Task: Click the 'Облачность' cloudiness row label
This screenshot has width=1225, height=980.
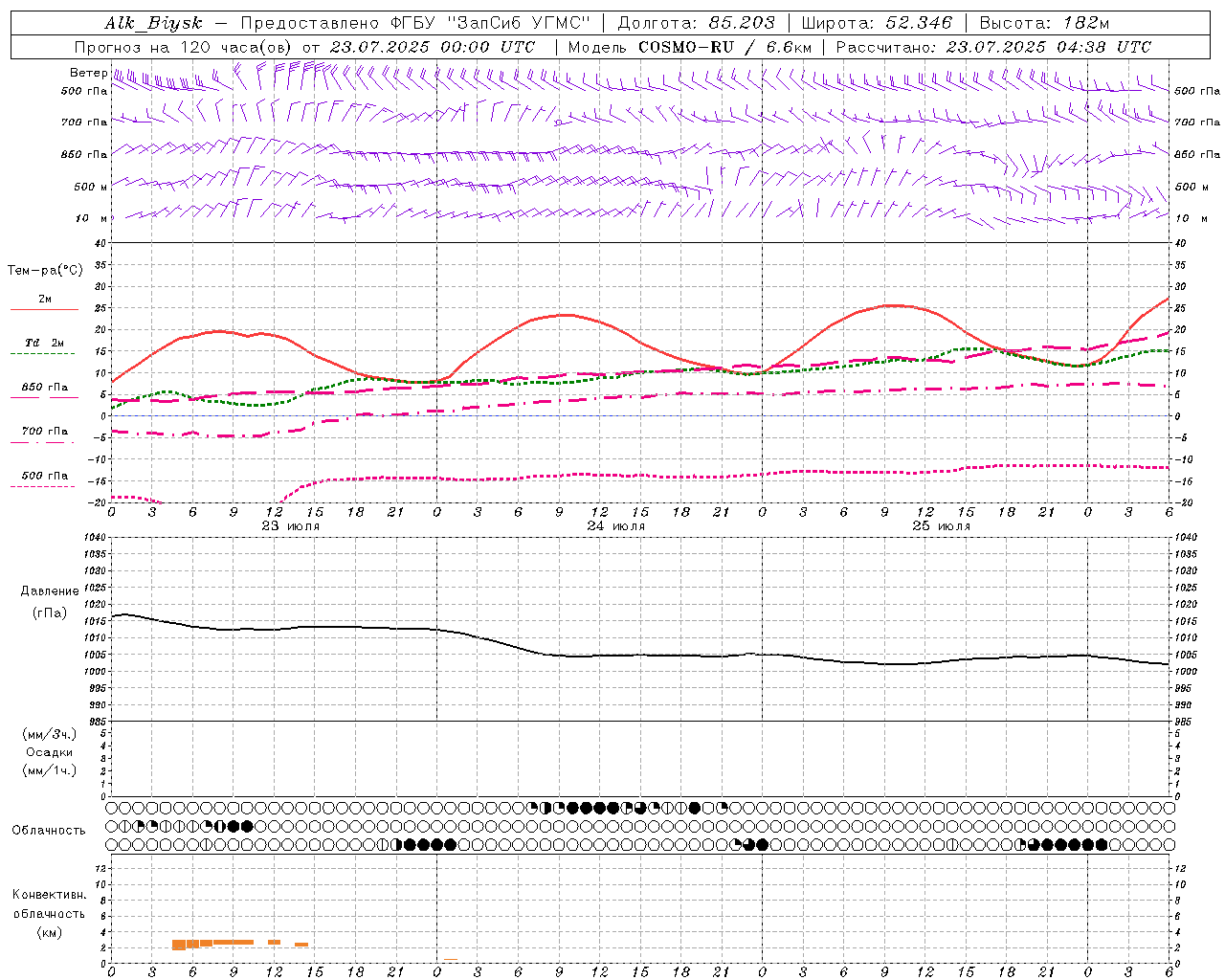Action: click(x=49, y=831)
